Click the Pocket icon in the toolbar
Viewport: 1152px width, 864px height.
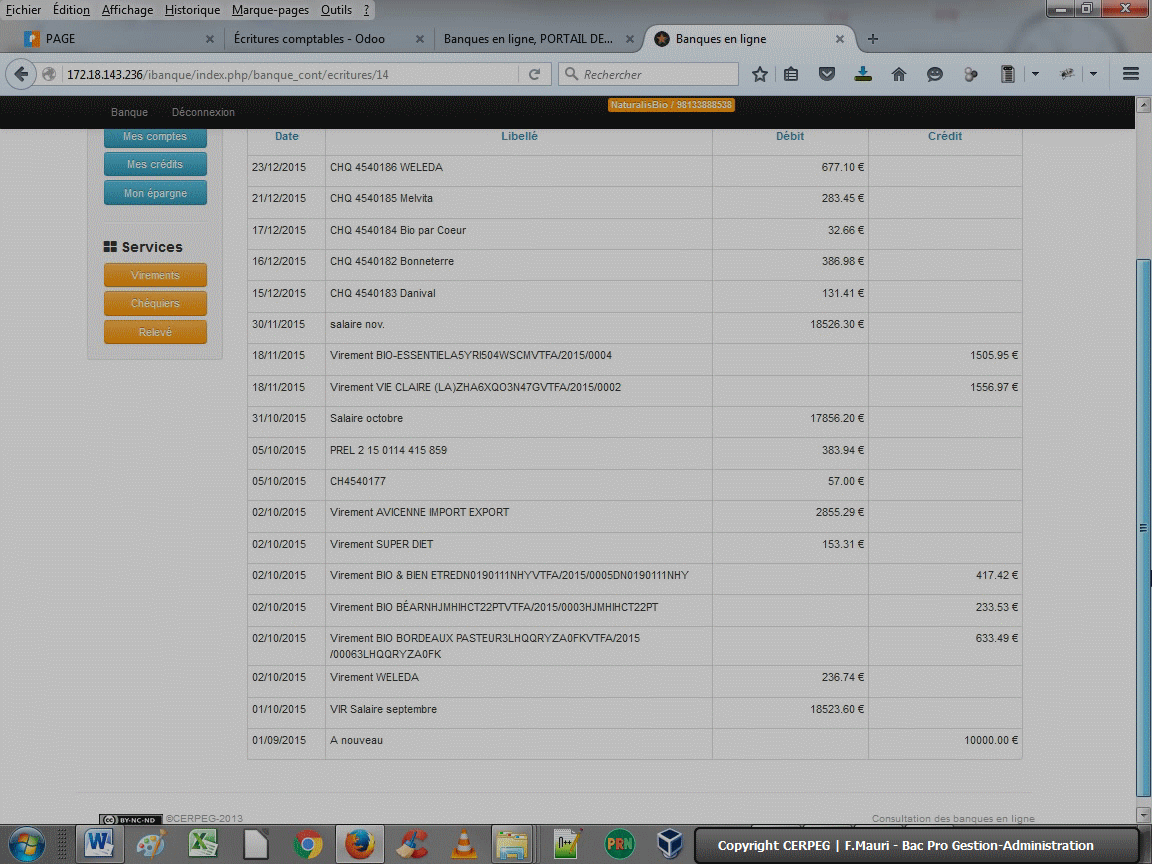(827, 74)
